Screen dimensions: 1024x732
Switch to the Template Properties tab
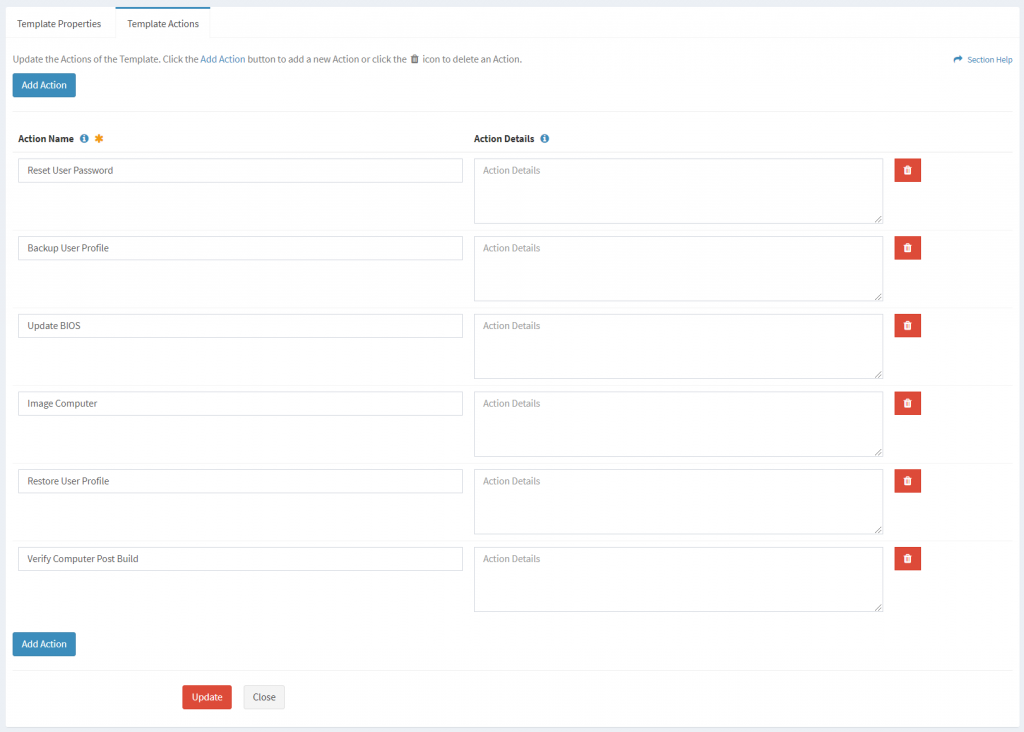tap(60, 22)
